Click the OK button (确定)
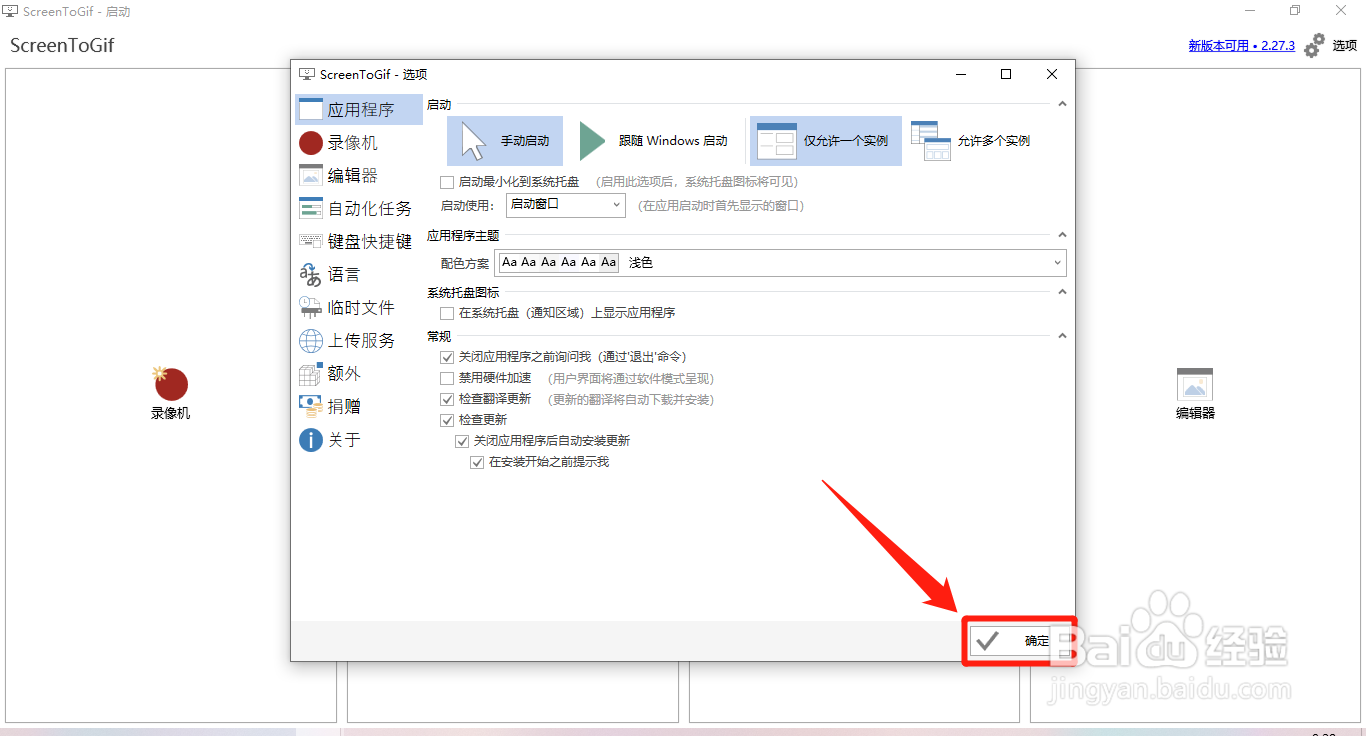 (1019, 641)
